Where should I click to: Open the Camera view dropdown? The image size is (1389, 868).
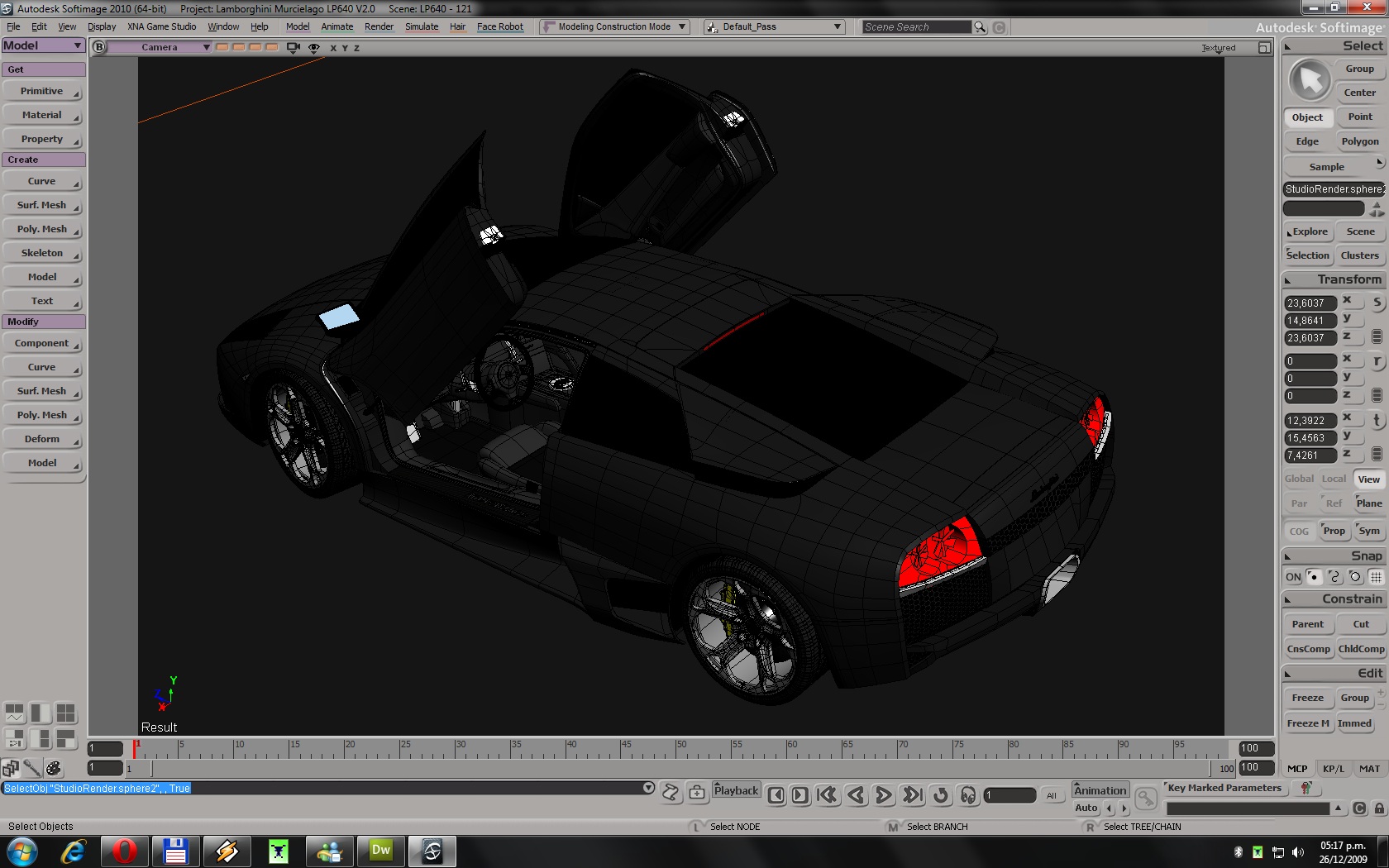pos(161,47)
